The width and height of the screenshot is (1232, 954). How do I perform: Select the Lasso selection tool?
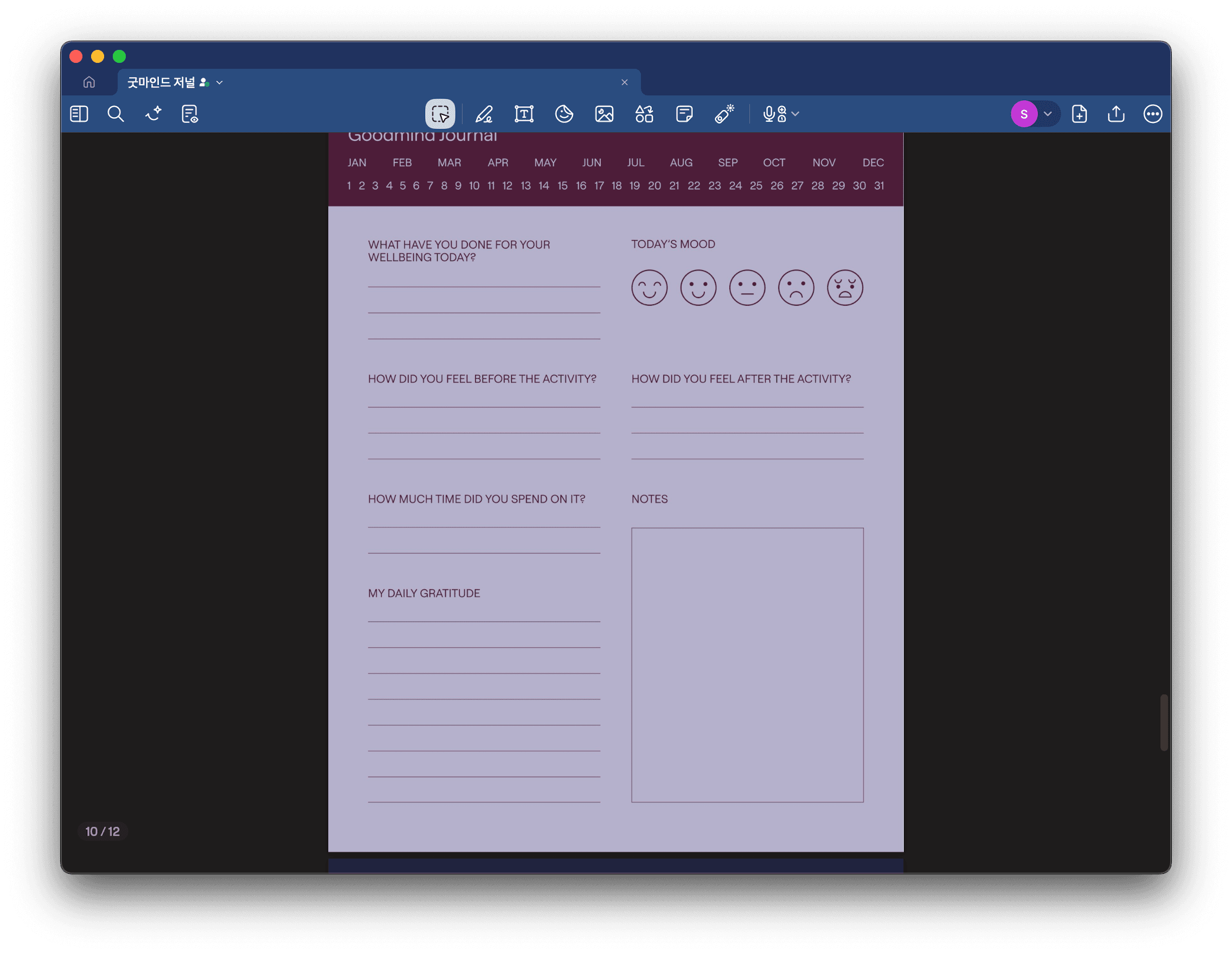(440, 114)
